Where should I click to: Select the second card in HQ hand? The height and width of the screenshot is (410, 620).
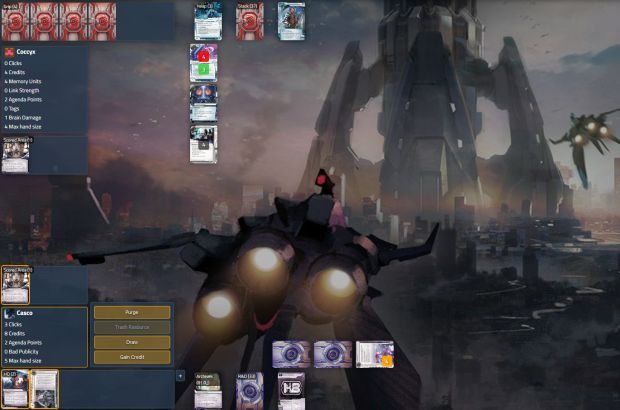[x=44, y=389]
